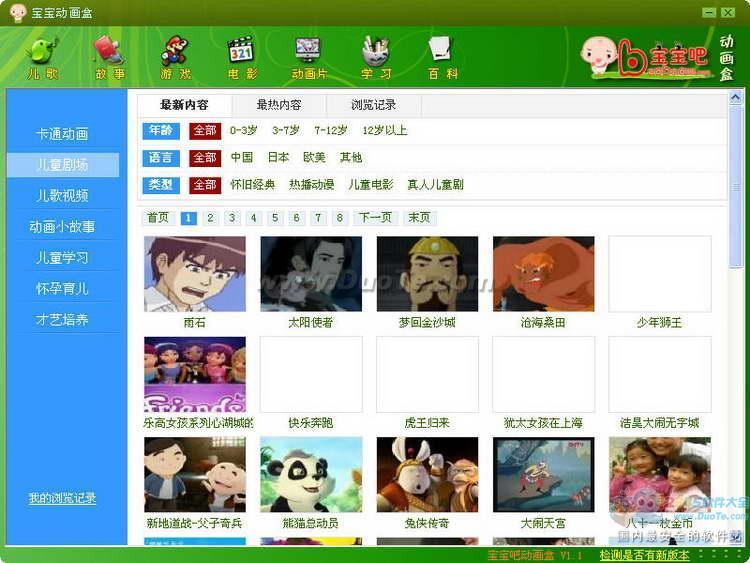Select 全部 in the 类型 filter row
750x563 pixels.
click(205, 185)
